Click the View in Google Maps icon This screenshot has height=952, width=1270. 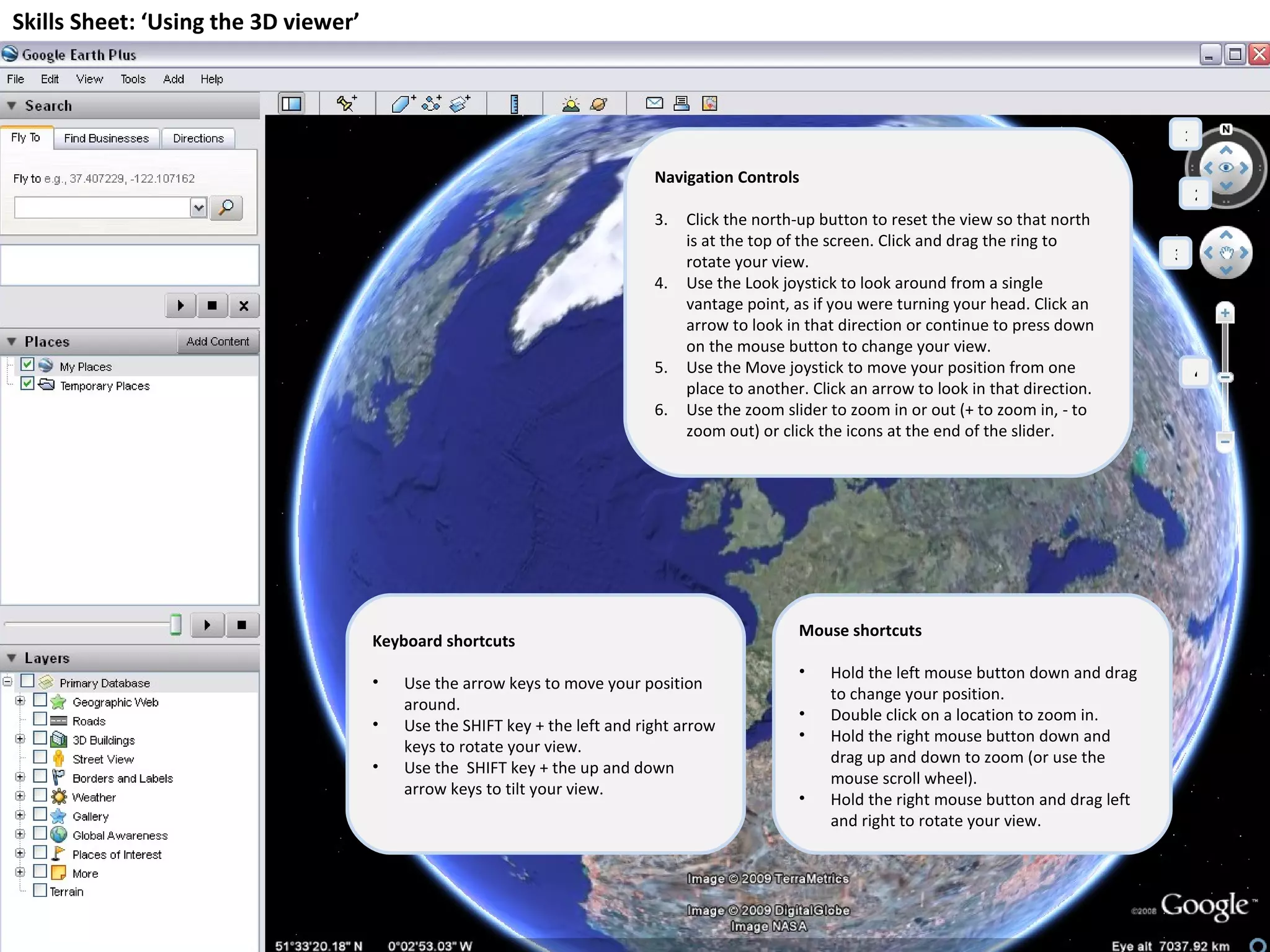709,103
